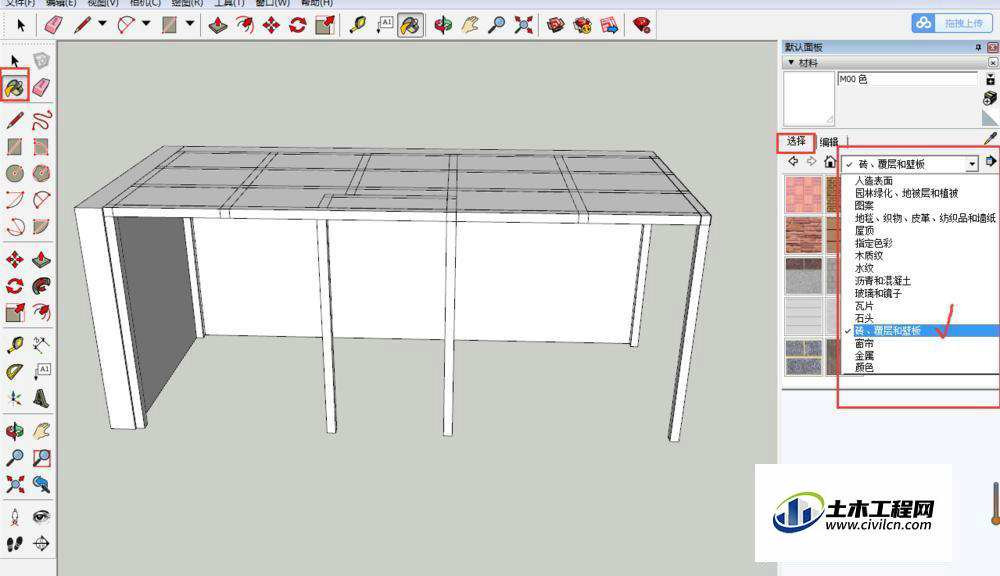Viewport: 1000px width, 576px height.
Task: Choose the Polygon tool
Action: (x=41, y=173)
